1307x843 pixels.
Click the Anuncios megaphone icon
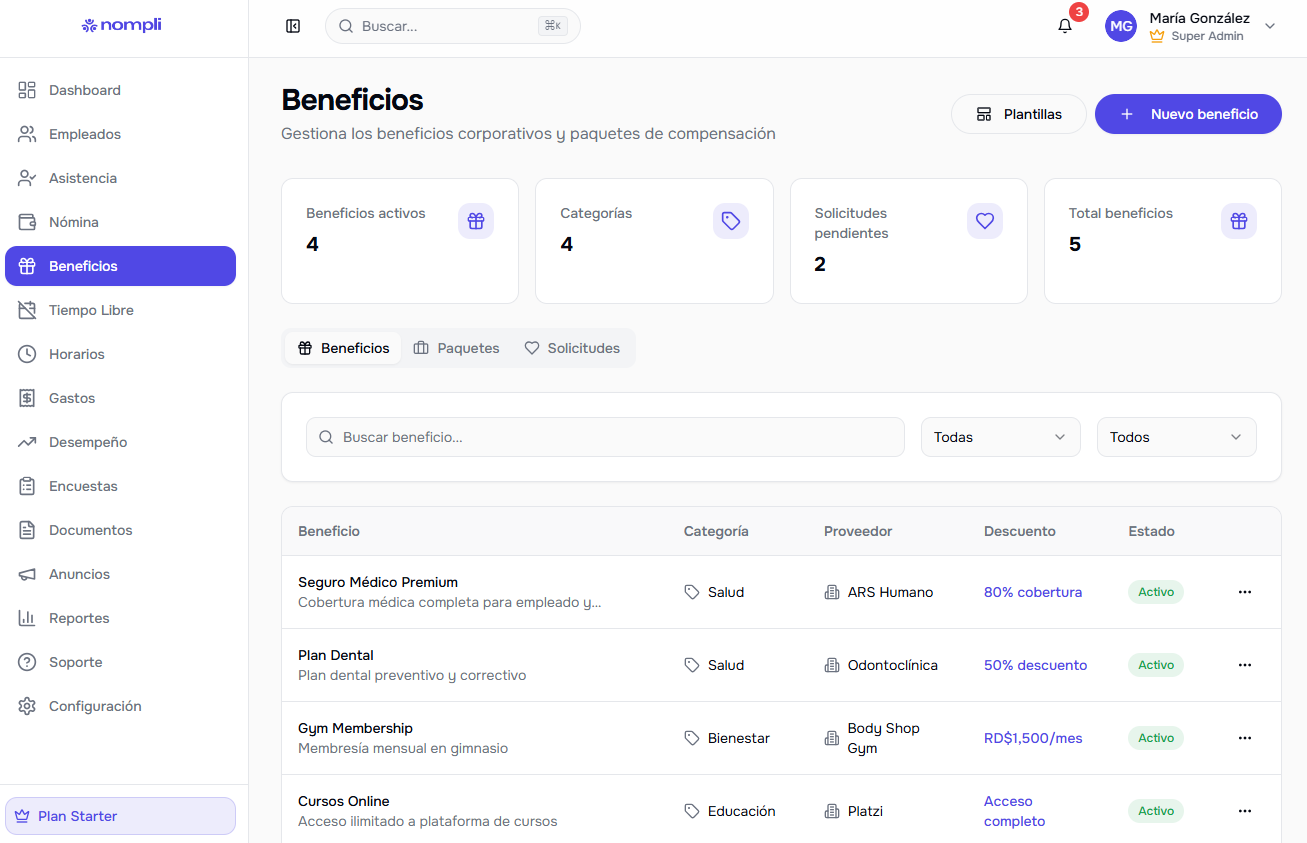27,574
